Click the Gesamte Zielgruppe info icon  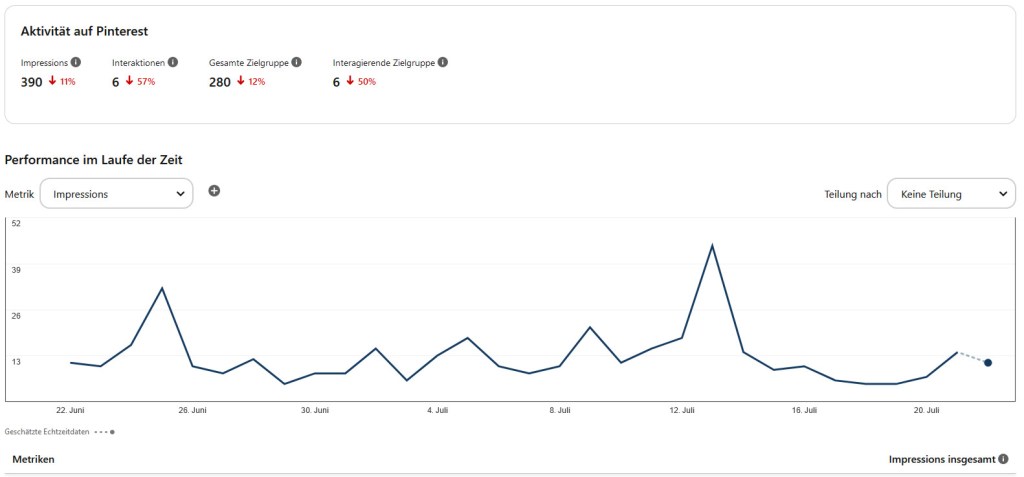click(296, 63)
